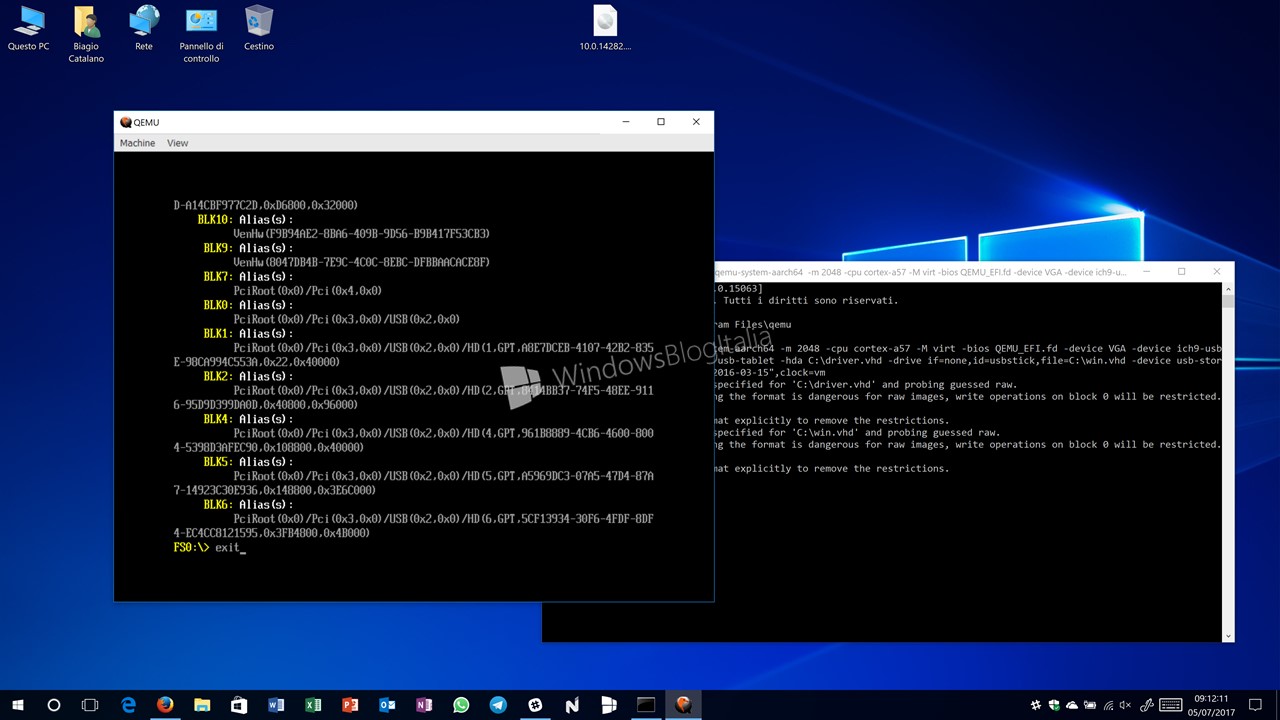
Task: Close the QEMU window
Action: [x=696, y=122]
